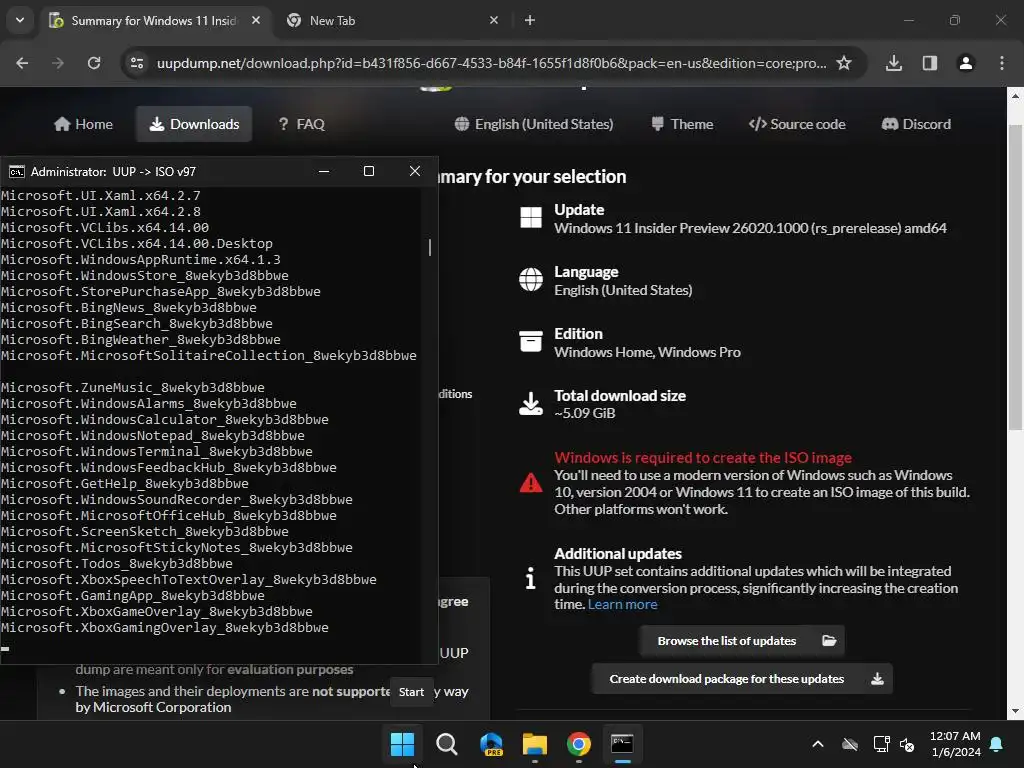
Task: Click the web page vertical scrollbar thumb
Action: point(1015,278)
